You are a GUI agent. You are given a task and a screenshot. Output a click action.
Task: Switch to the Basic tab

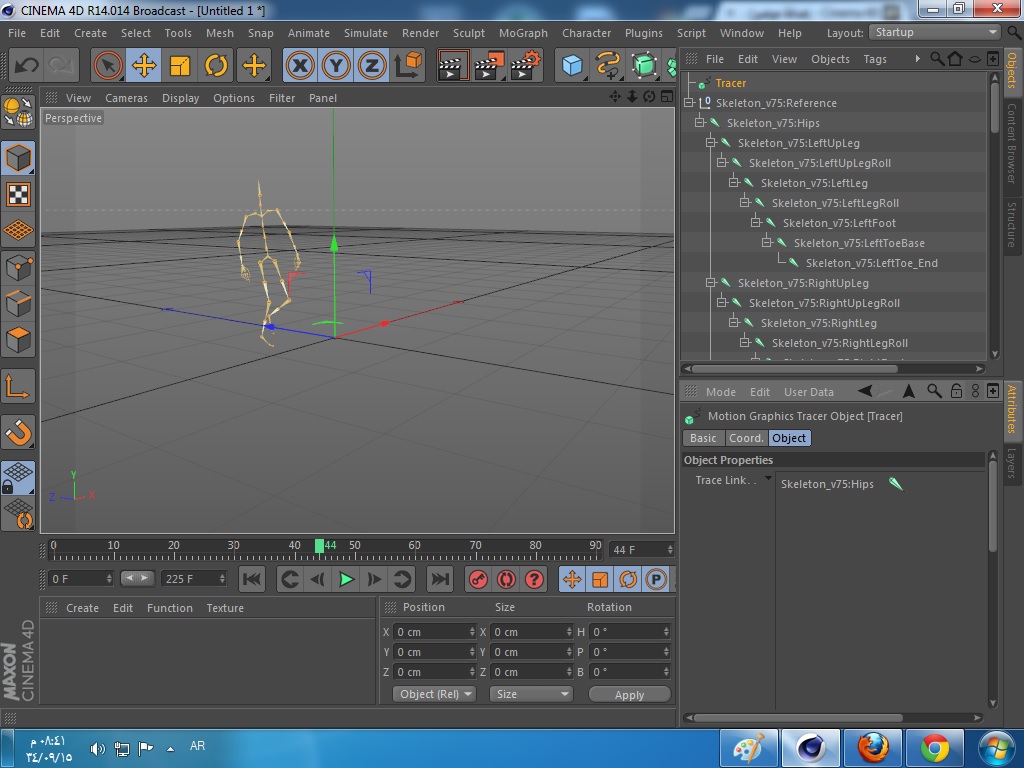click(x=703, y=438)
